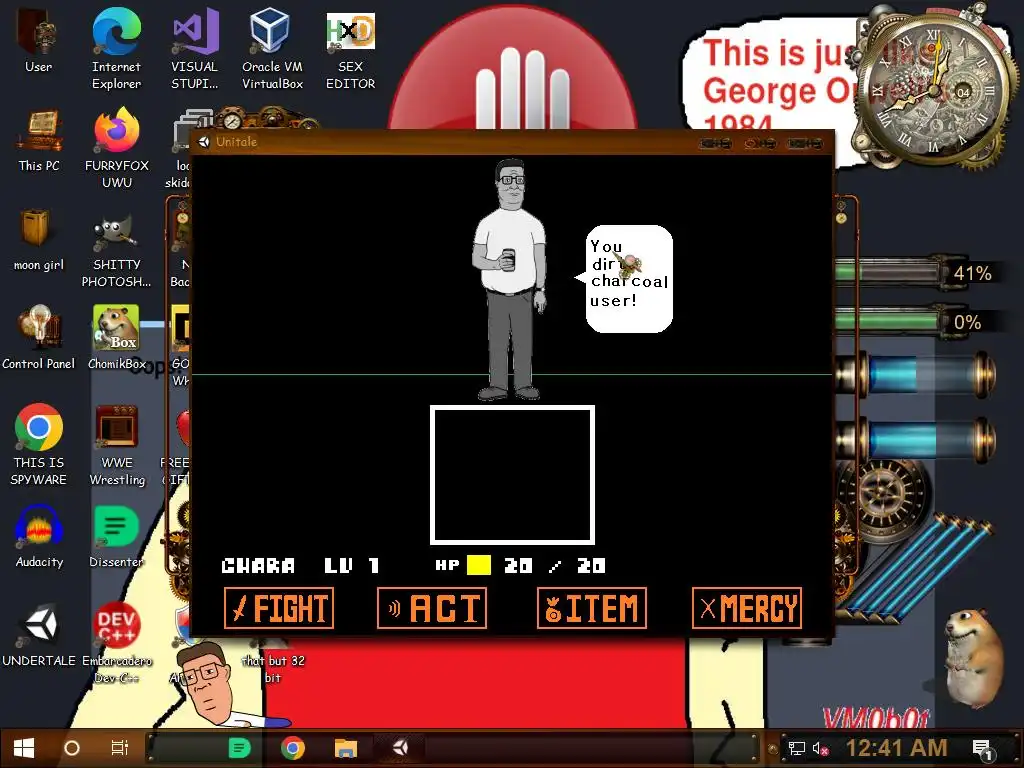Open the User folder desktop icon

[39, 40]
